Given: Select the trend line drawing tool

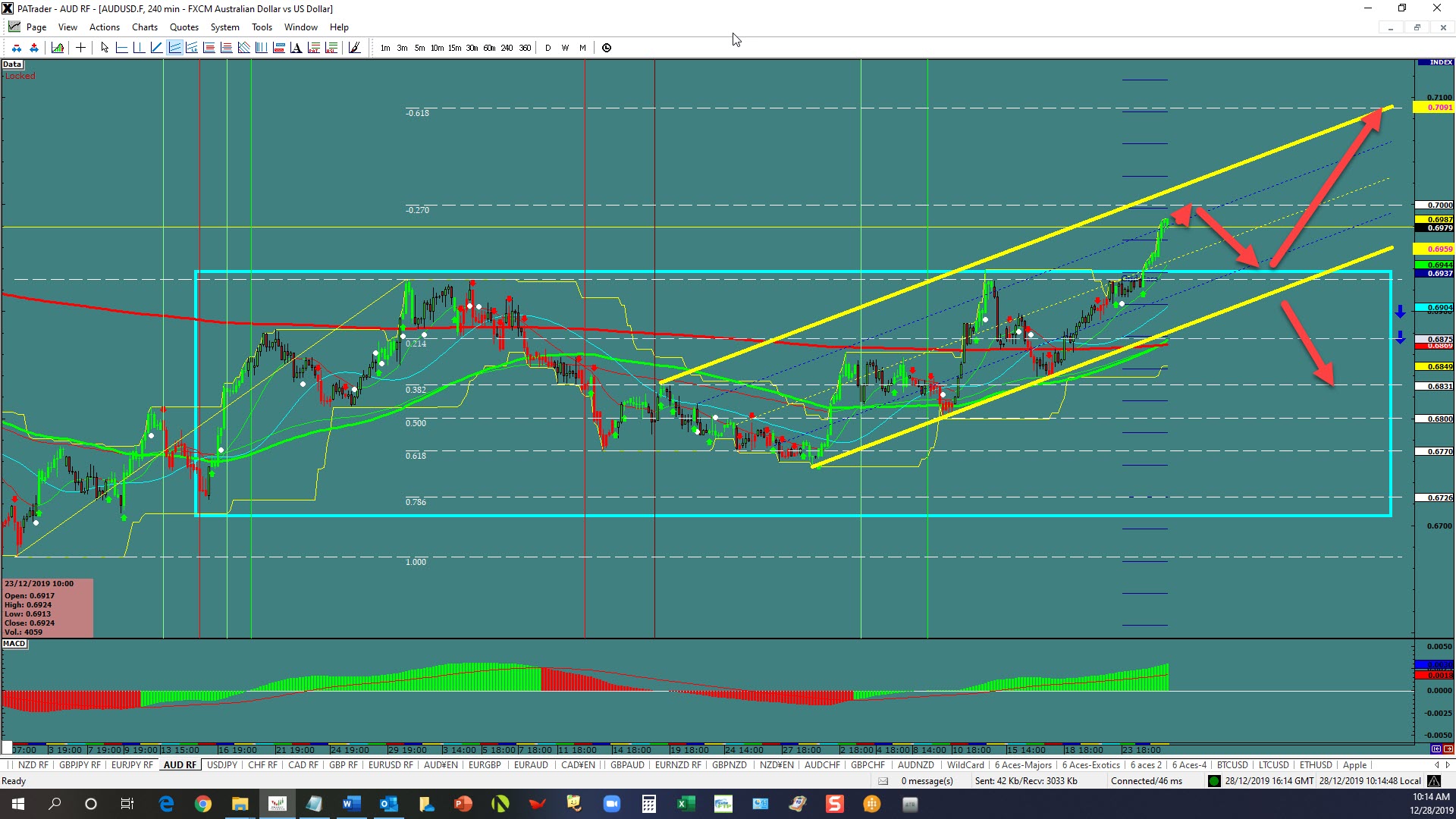Looking at the screenshot, I should 156,48.
